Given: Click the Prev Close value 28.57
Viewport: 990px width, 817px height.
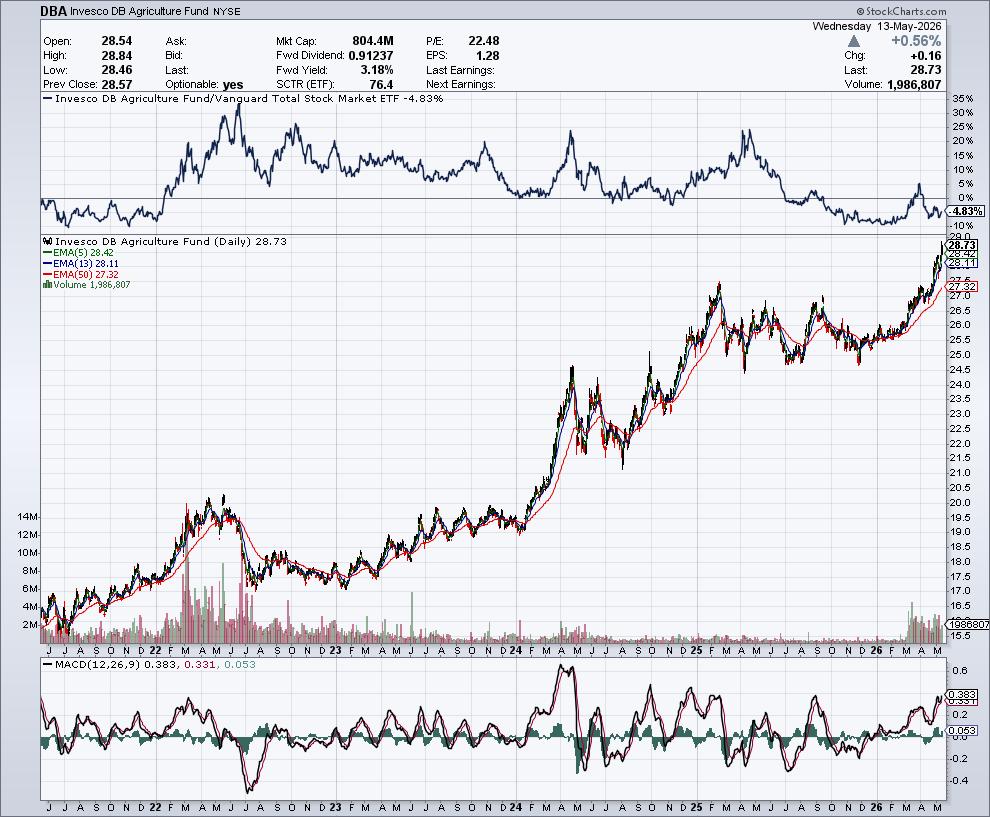Looking at the screenshot, I should tap(117, 85).
